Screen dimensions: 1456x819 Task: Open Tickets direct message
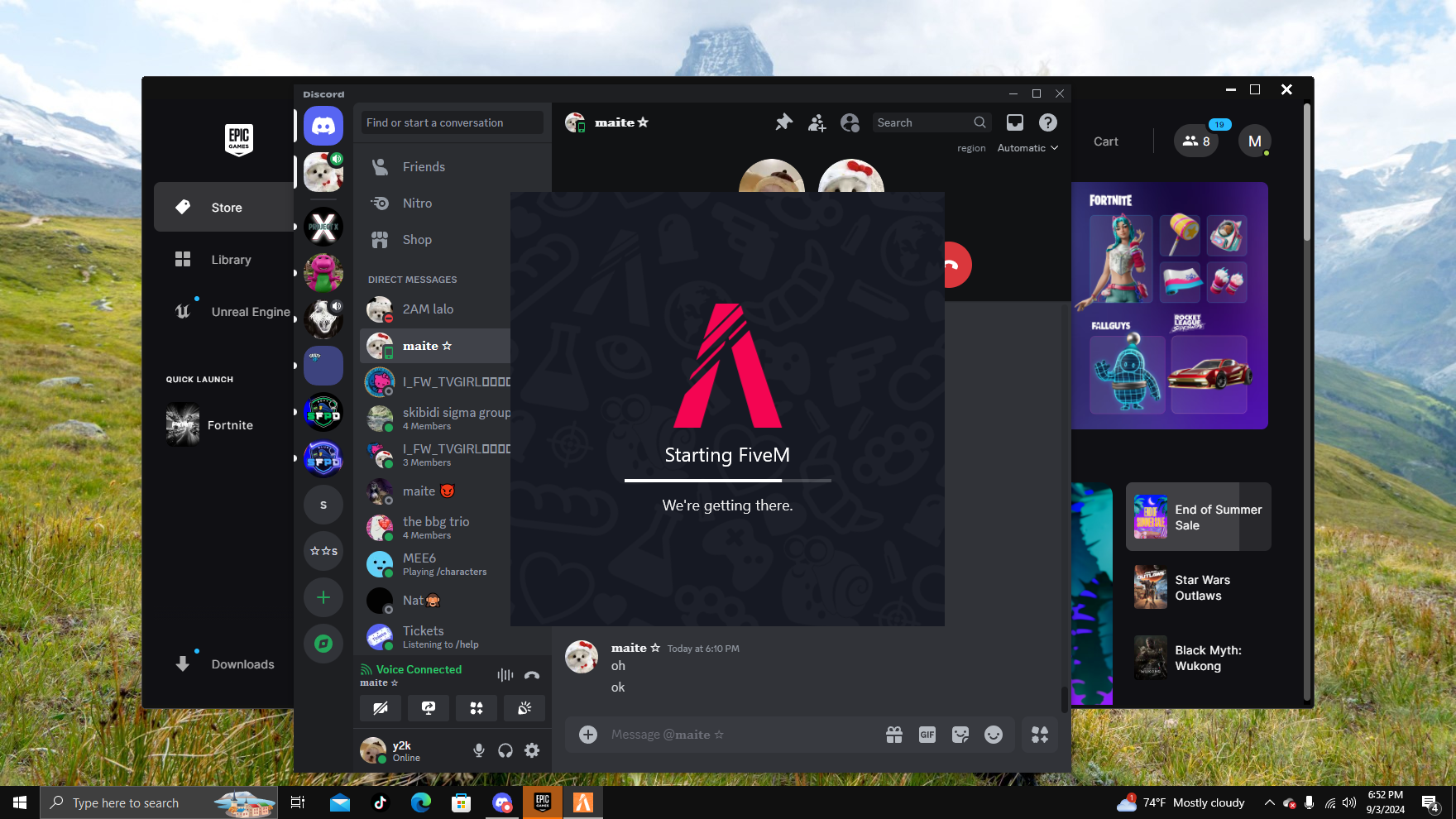point(435,637)
